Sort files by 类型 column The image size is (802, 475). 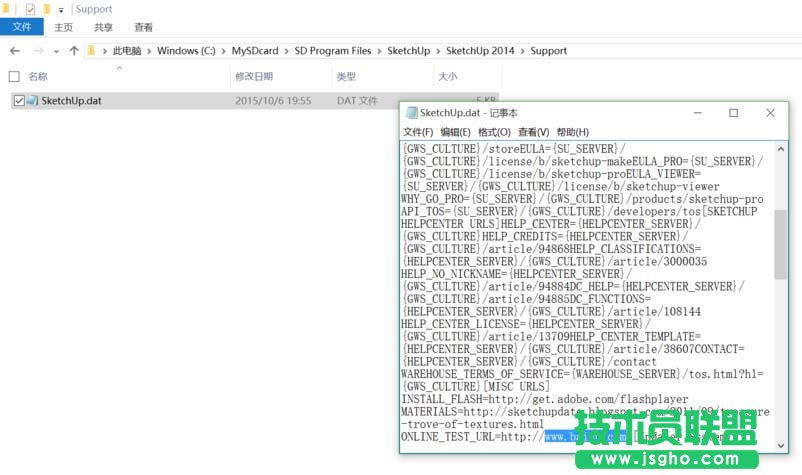(346, 77)
